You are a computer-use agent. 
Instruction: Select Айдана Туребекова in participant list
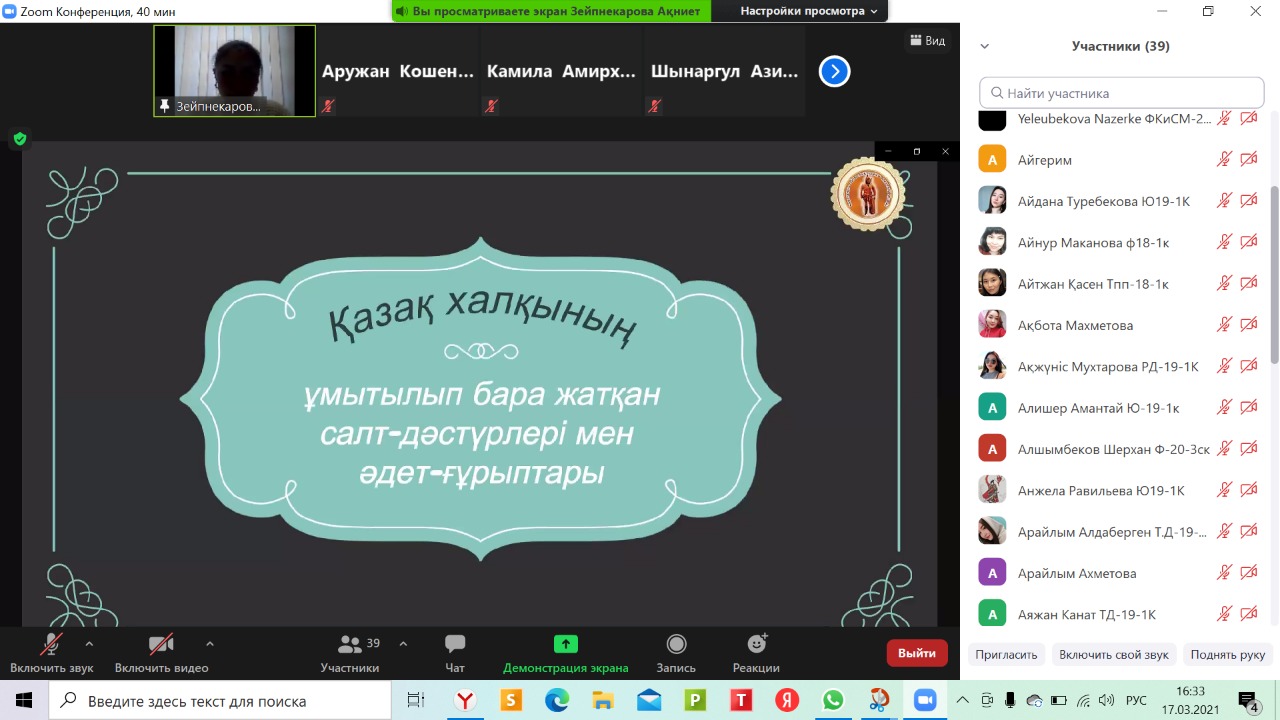(x=1103, y=201)
